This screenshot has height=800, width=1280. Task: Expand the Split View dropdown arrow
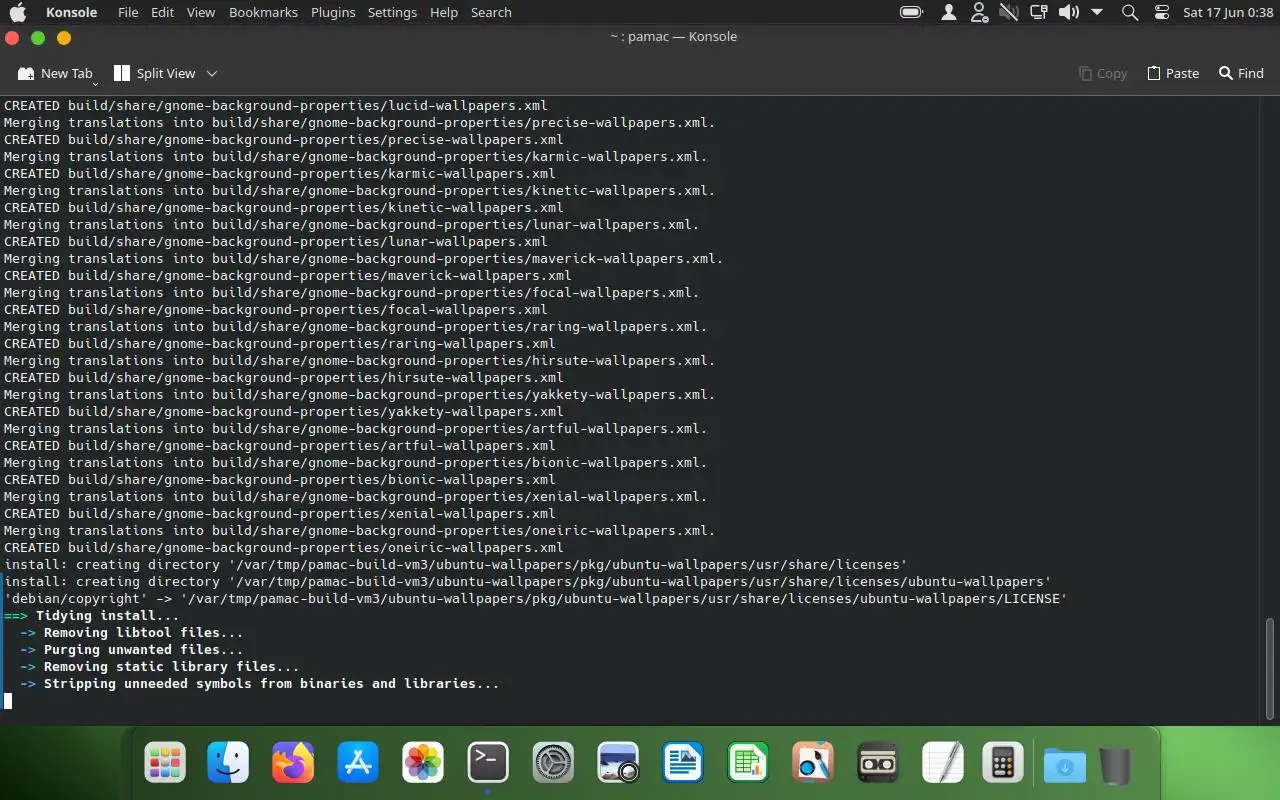[212, 73]
